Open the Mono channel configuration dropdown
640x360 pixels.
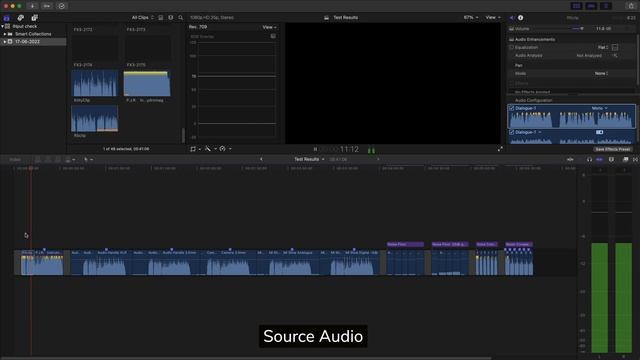[x=600, y=108]
